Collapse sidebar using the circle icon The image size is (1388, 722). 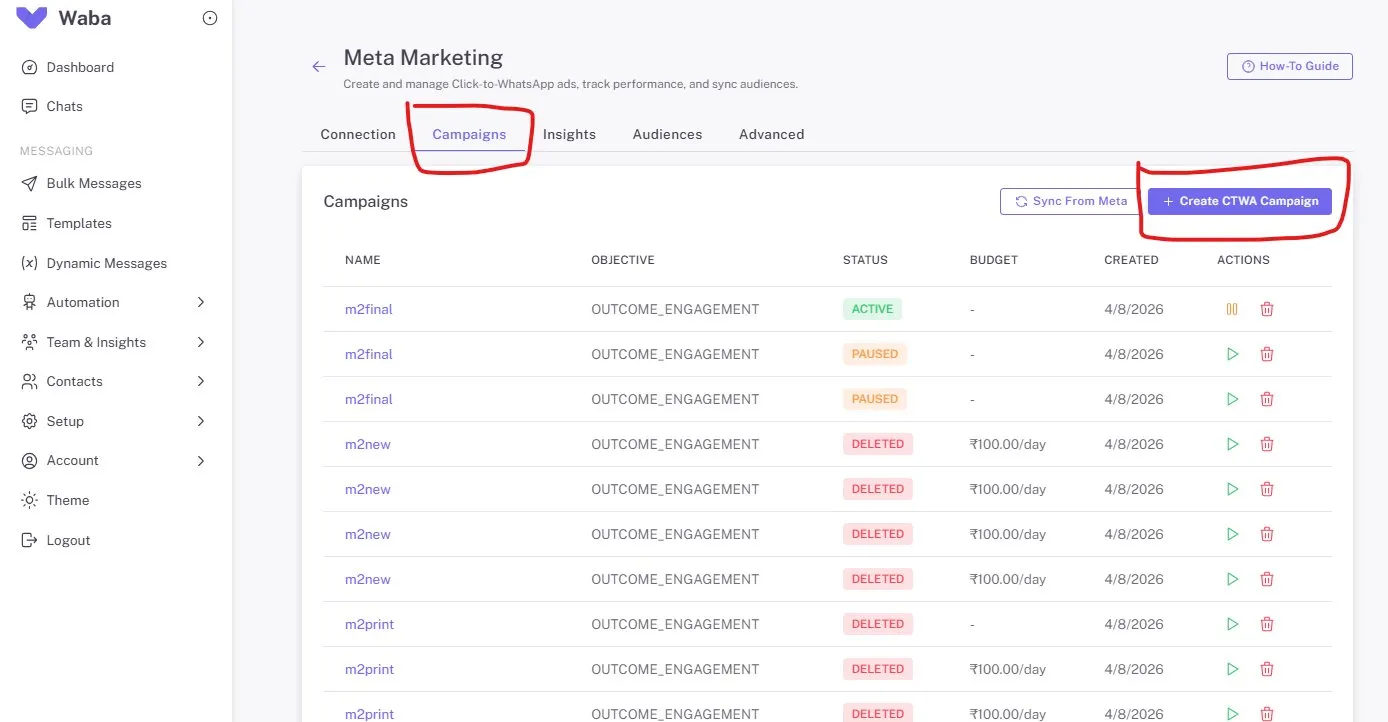pos(210,18)
